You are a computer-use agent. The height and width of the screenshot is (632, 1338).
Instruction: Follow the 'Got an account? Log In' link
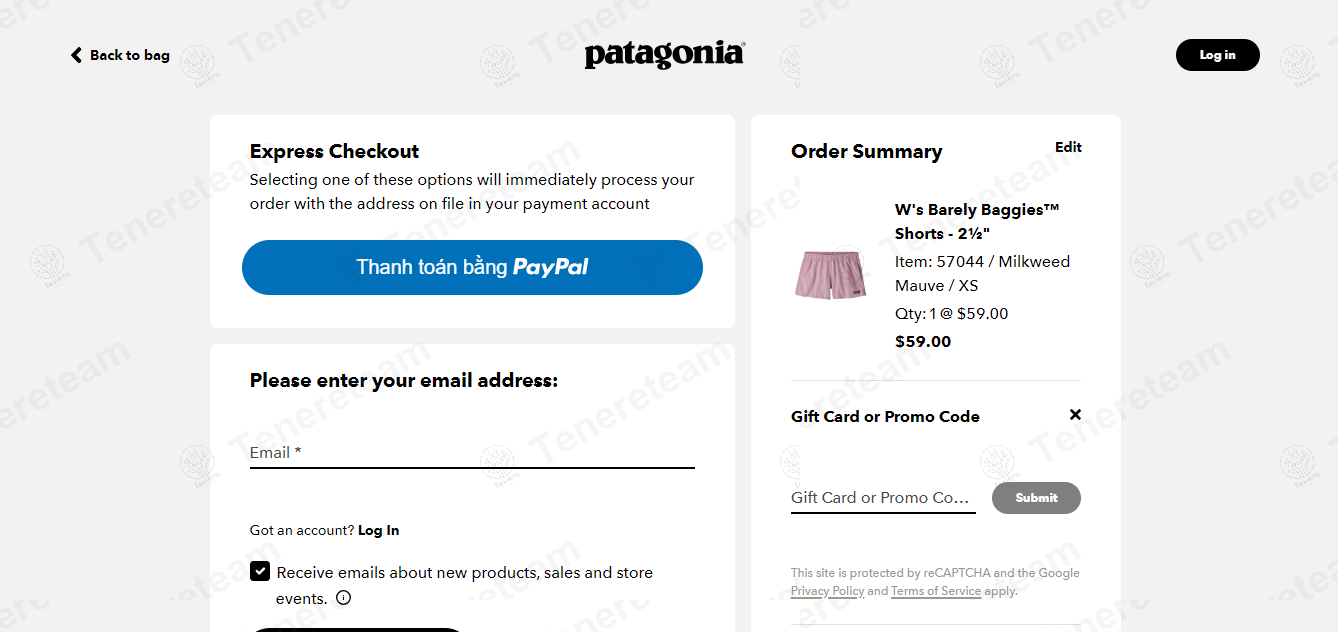point(378,530)
